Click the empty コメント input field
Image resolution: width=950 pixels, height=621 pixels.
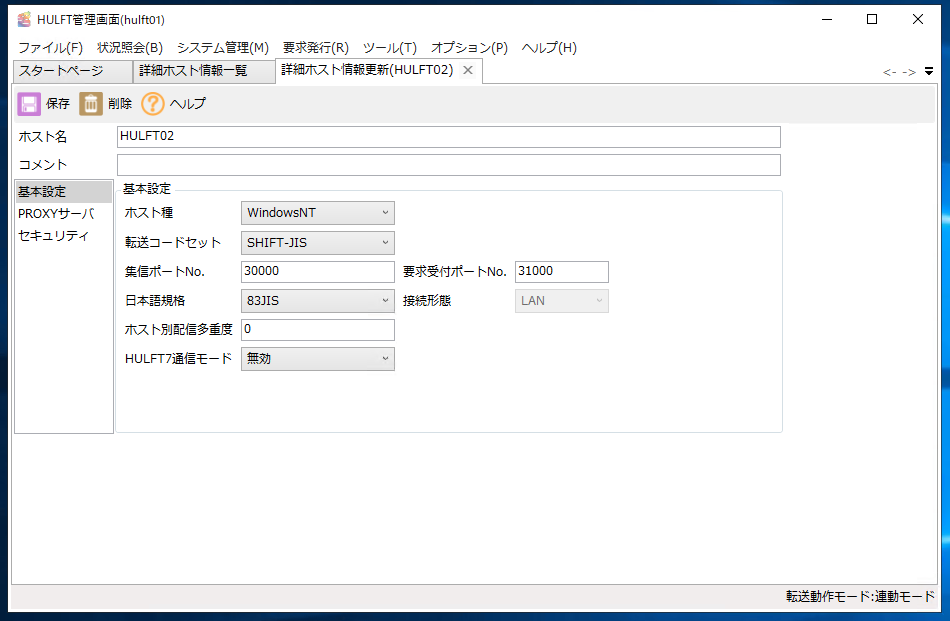(448, 165)
